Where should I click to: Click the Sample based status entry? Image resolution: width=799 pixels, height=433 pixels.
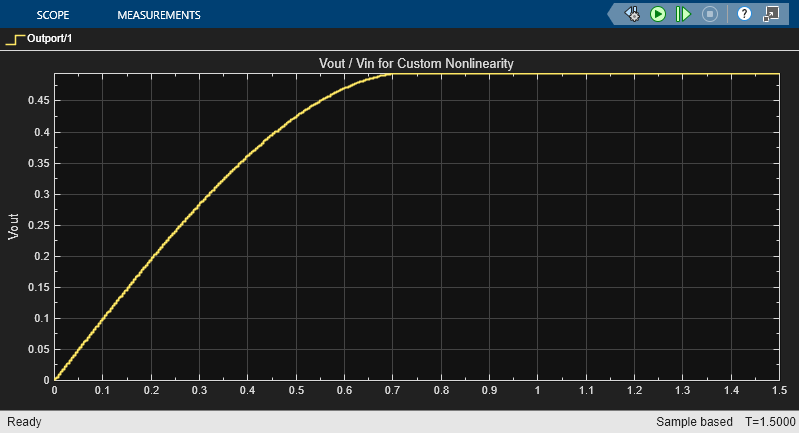pos(694,422)
